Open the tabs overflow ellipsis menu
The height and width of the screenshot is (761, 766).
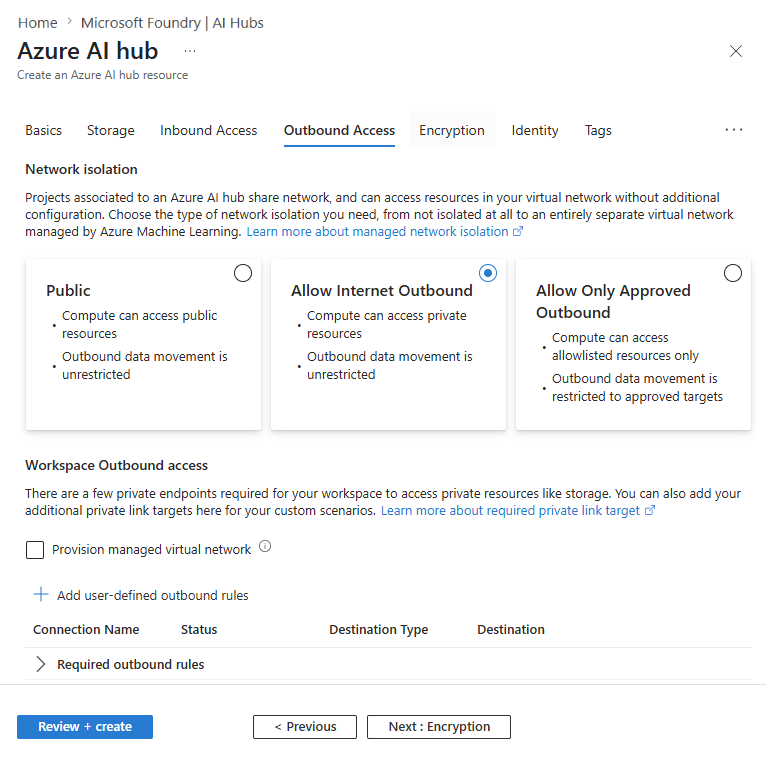tap(734, 130)
